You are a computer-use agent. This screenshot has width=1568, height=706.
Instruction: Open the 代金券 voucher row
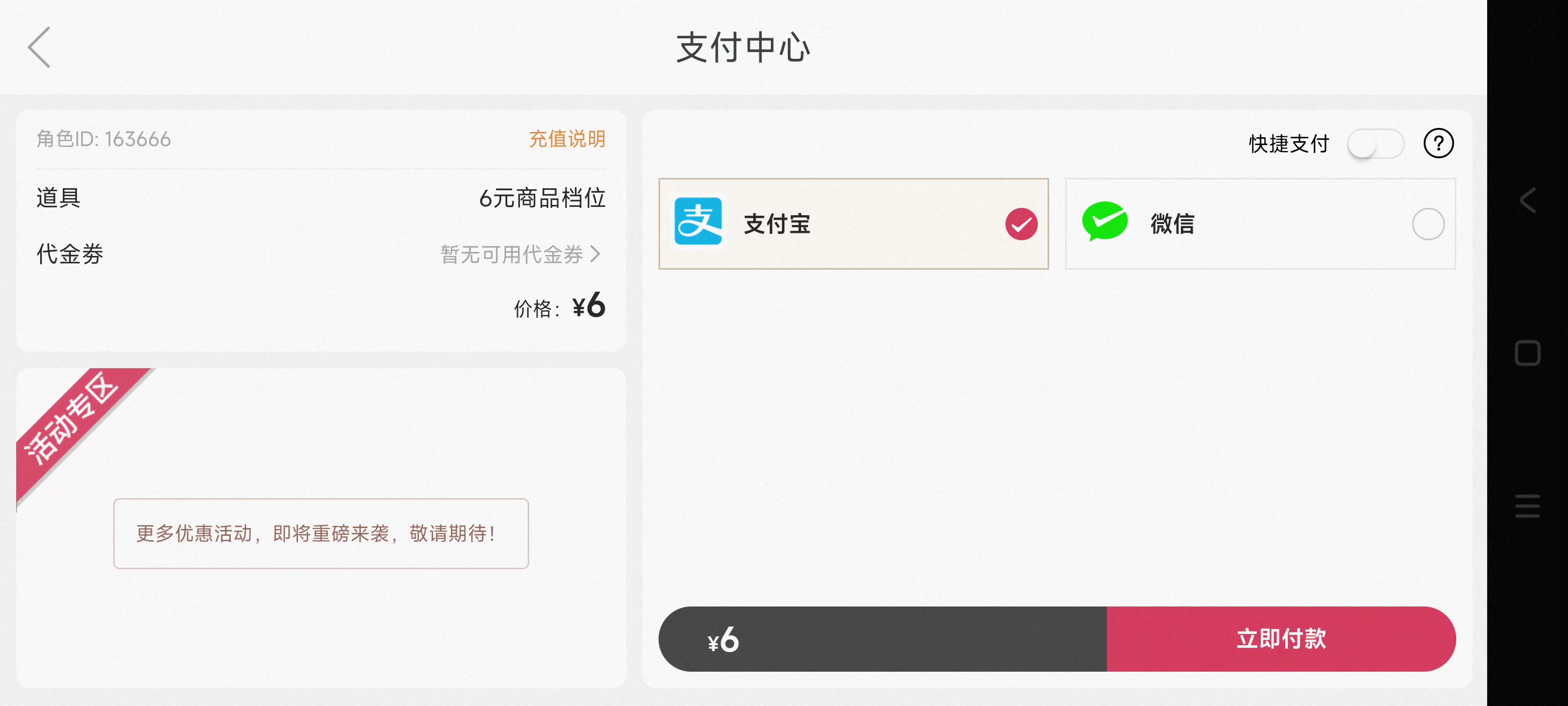321,254
